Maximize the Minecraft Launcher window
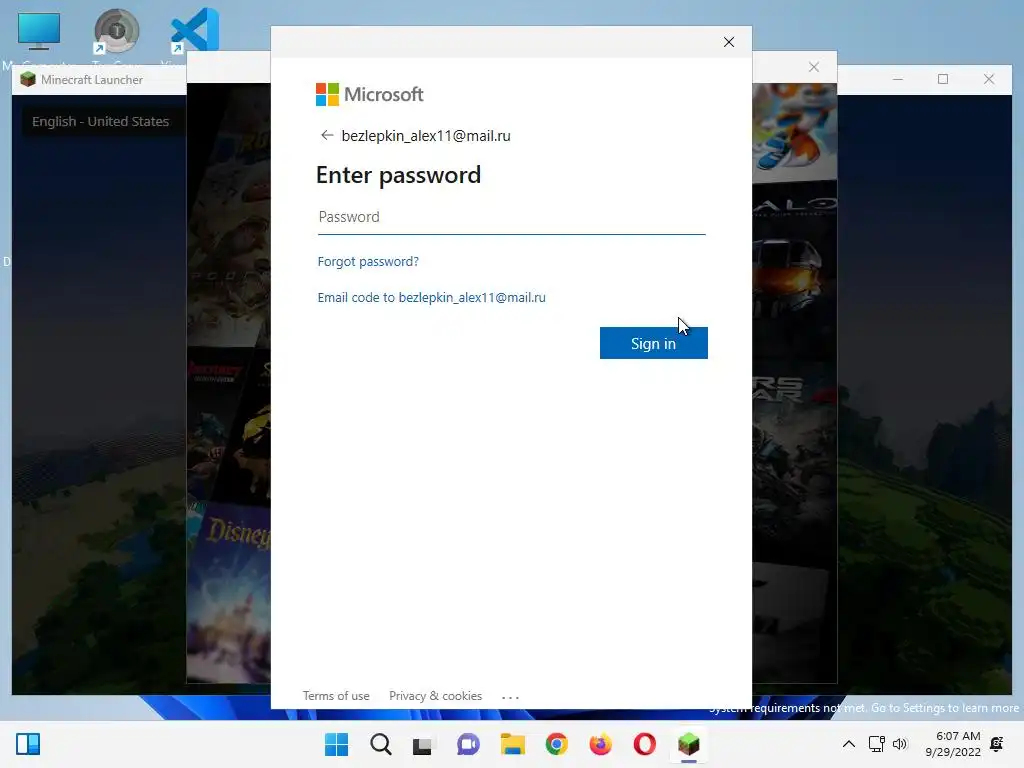 tap(943, 79)
